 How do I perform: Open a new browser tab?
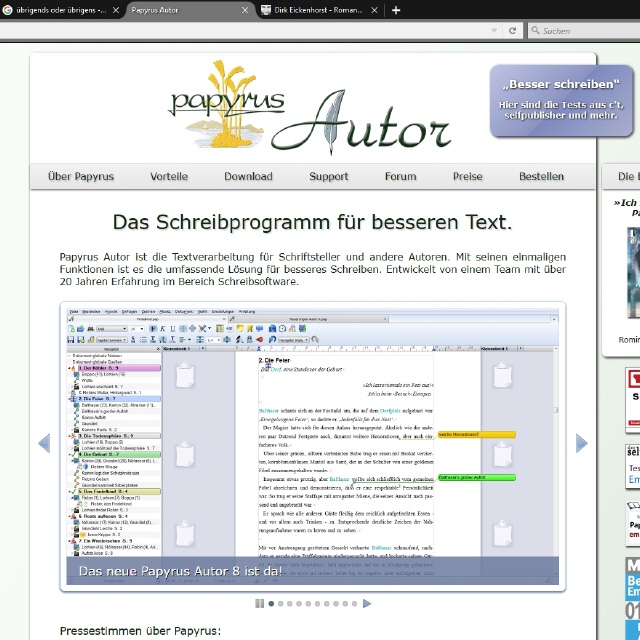[x=396, y=10]
